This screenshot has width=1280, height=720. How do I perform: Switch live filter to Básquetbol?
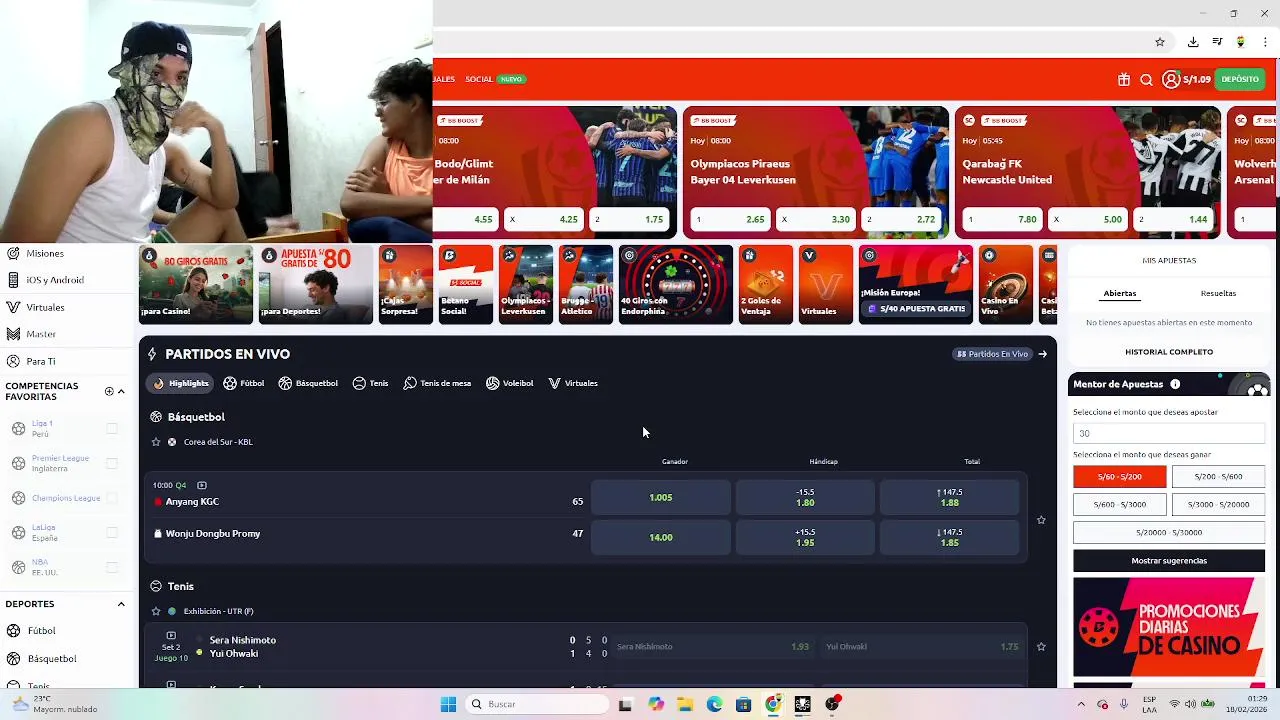[x=308, y=383]
